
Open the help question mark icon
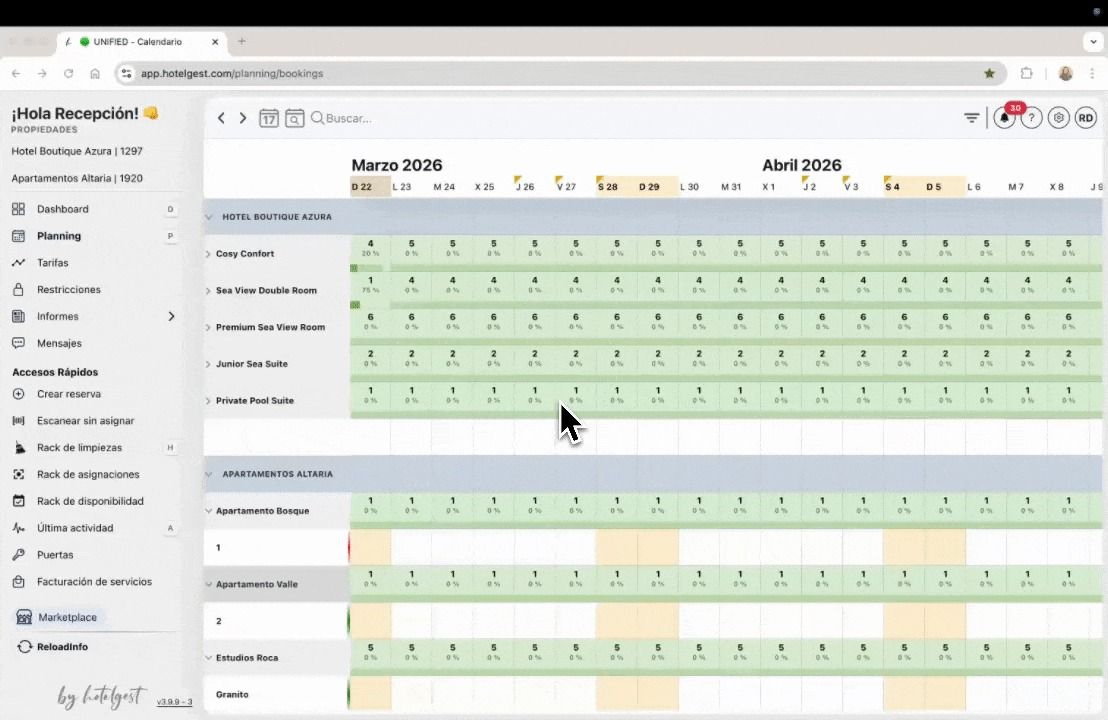click(x=1031, y=118)
